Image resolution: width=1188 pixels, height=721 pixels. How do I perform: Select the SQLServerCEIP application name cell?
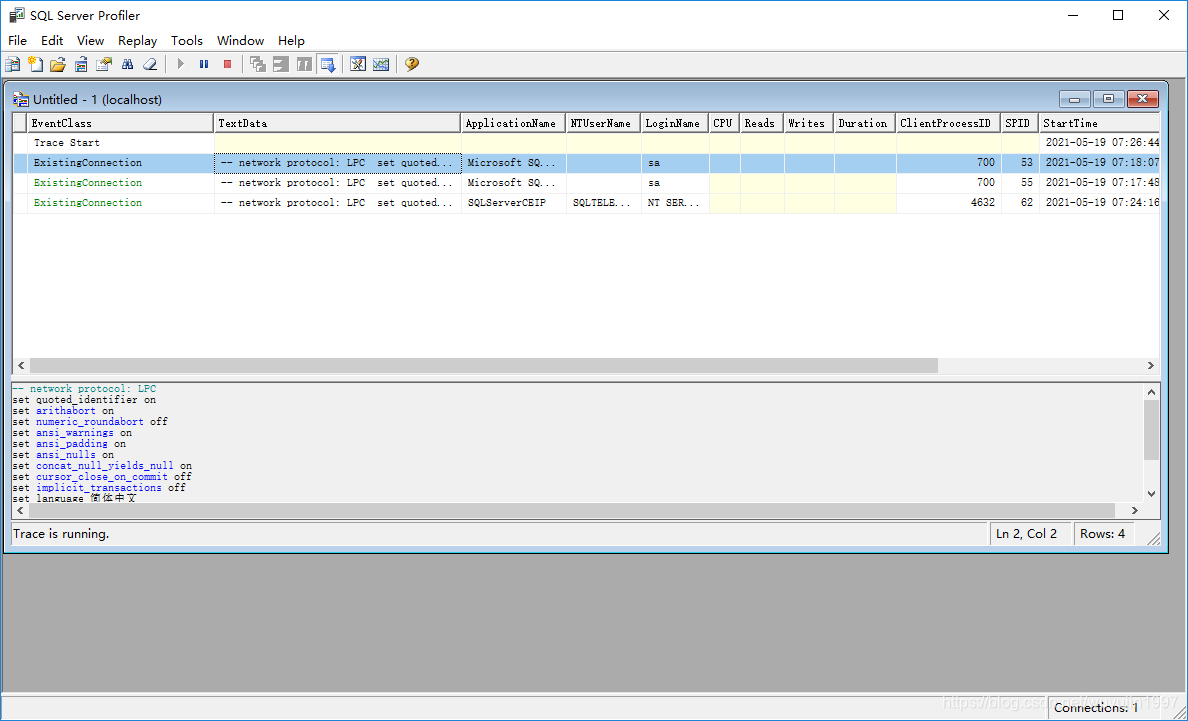(514, 203)
